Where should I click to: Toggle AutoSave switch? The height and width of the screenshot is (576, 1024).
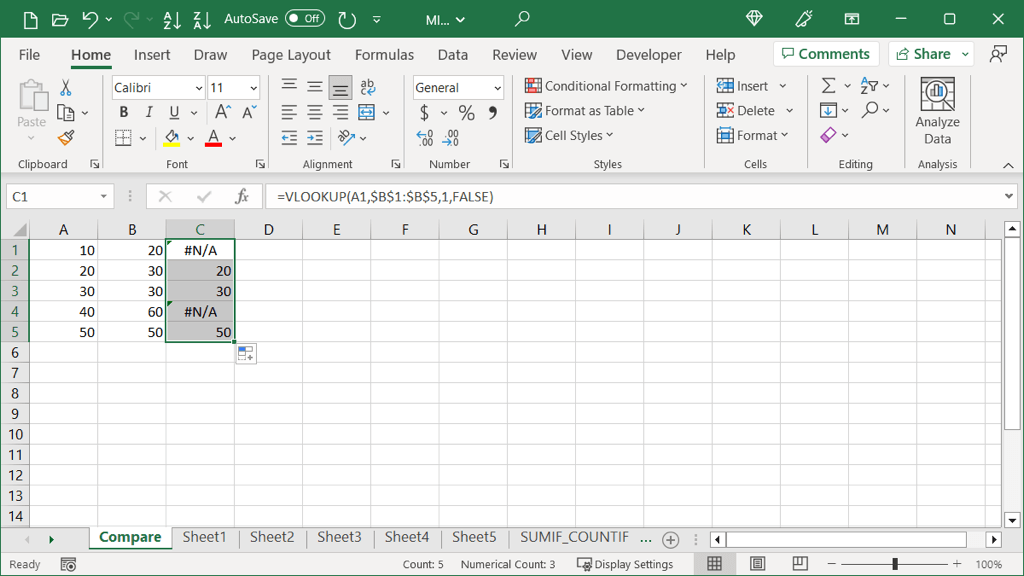tap(304, 19)
